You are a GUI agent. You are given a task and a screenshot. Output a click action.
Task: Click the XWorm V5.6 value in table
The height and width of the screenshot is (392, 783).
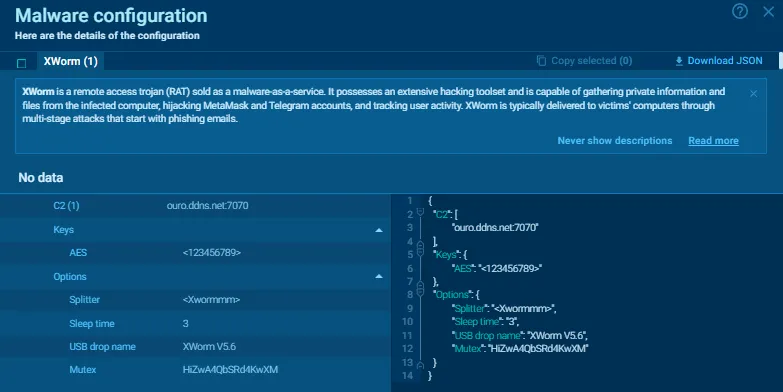209,347
